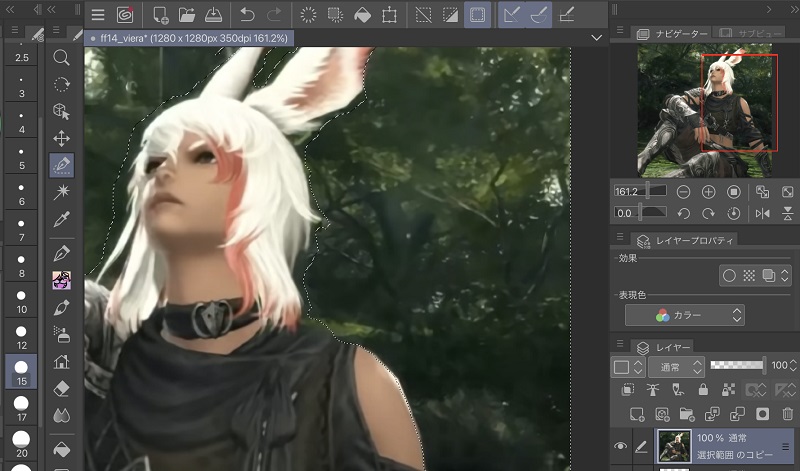Rotate the canvas left
800x471 pixels.
[x=683, y=213]
